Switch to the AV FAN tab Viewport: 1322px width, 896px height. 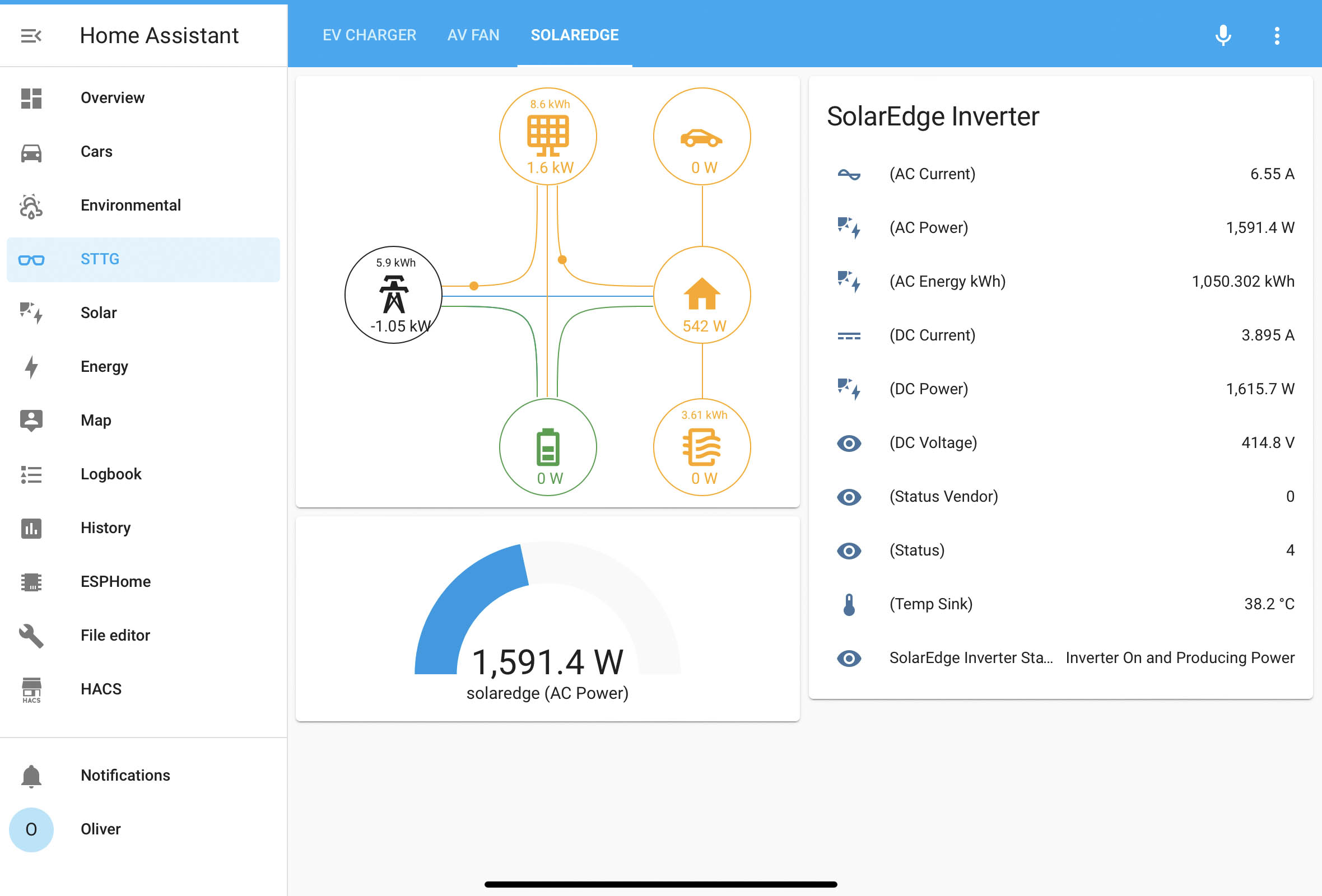[x=473, y=35]
